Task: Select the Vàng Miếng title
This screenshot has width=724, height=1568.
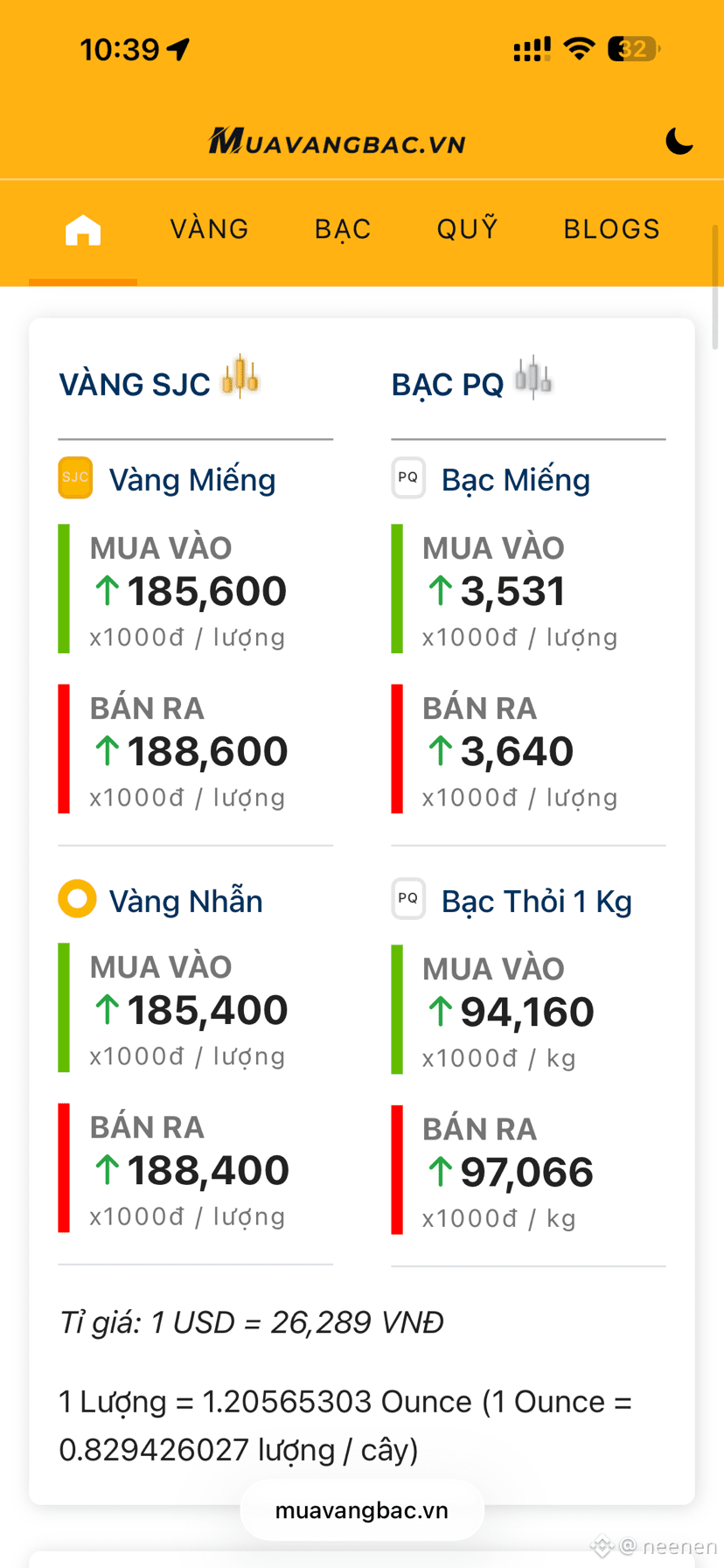Action: 192,480
